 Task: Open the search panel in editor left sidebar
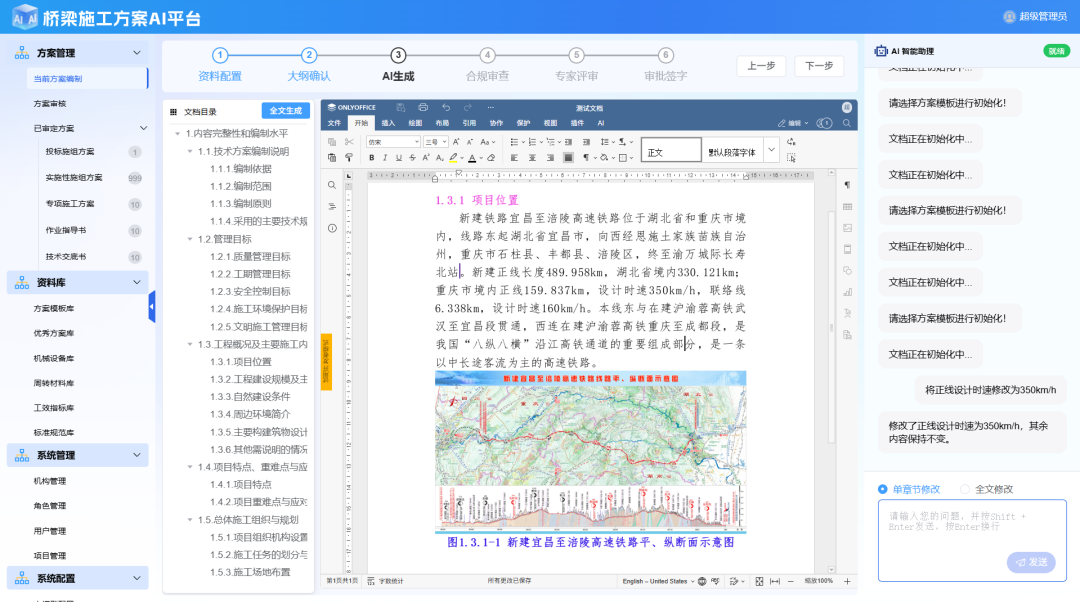332,185
